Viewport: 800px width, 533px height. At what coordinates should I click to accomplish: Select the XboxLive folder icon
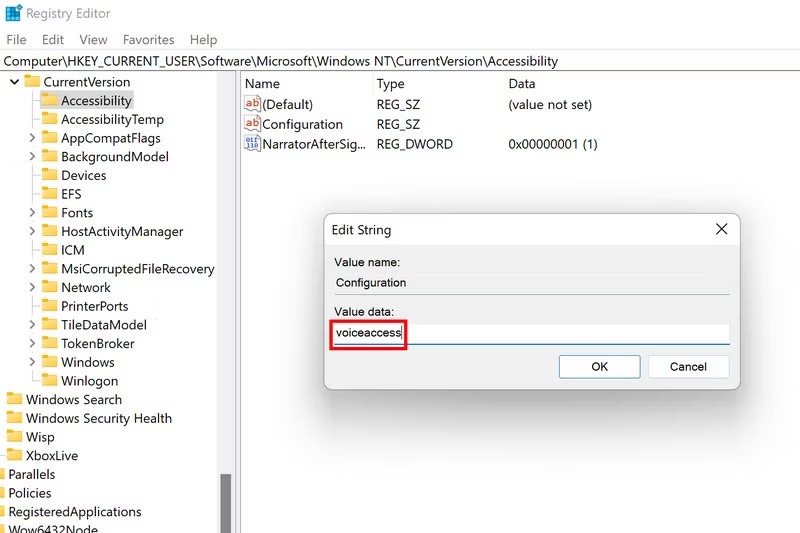click(x=15, y=454)
